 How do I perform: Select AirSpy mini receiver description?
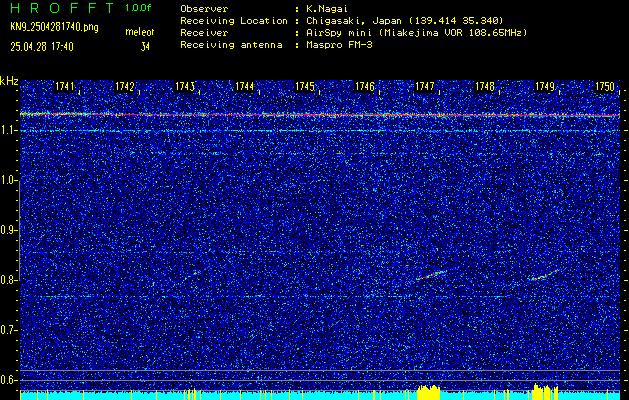coord(416,32)
